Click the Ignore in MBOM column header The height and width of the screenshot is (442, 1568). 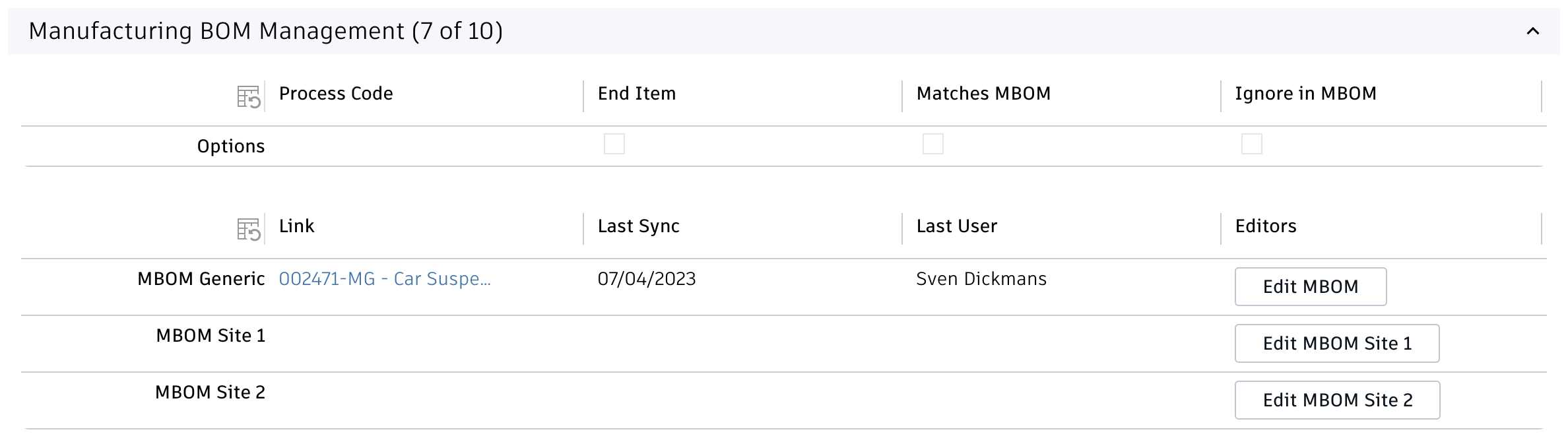click(1305, 94)
